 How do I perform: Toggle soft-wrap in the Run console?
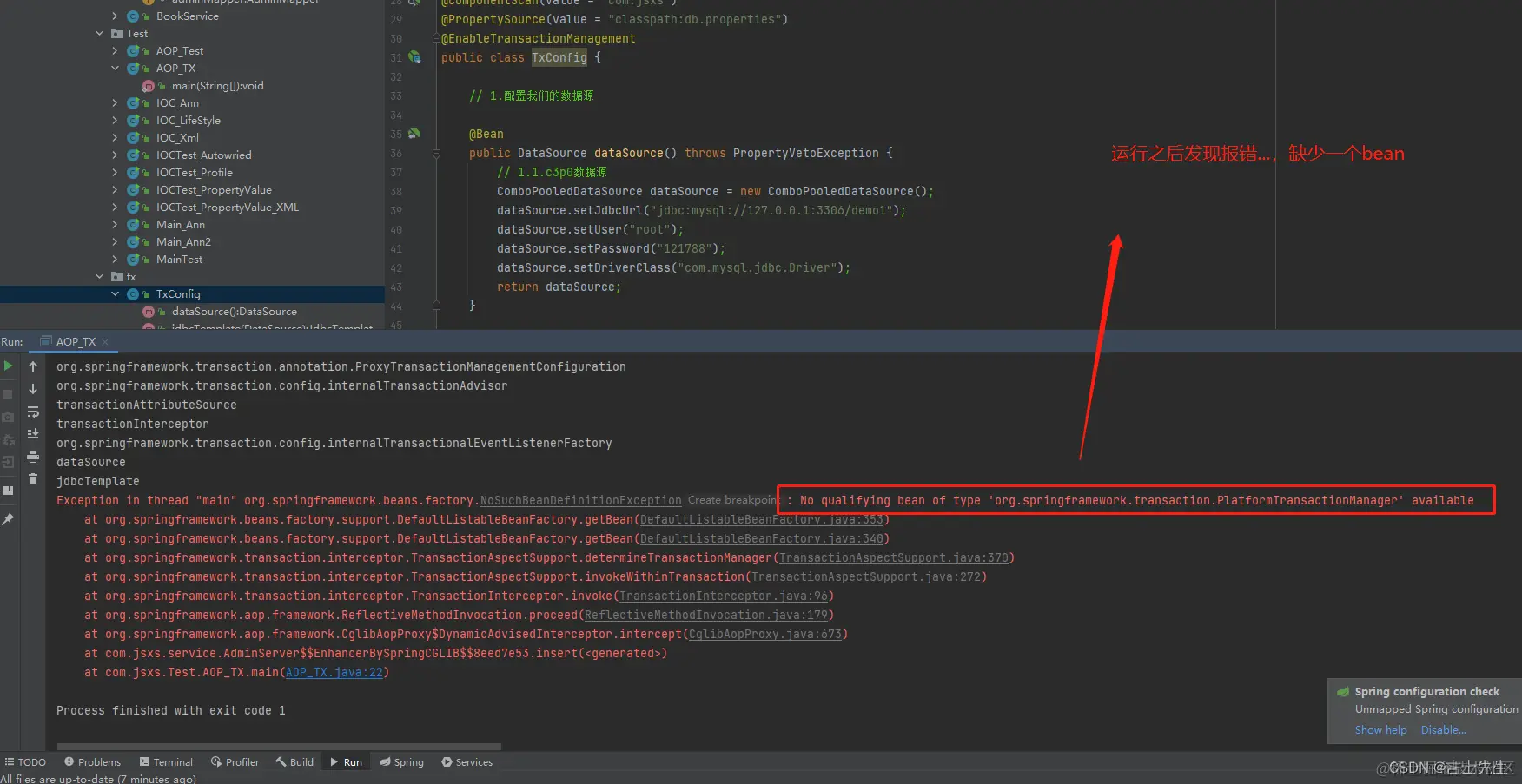click(x=33, y=412)
